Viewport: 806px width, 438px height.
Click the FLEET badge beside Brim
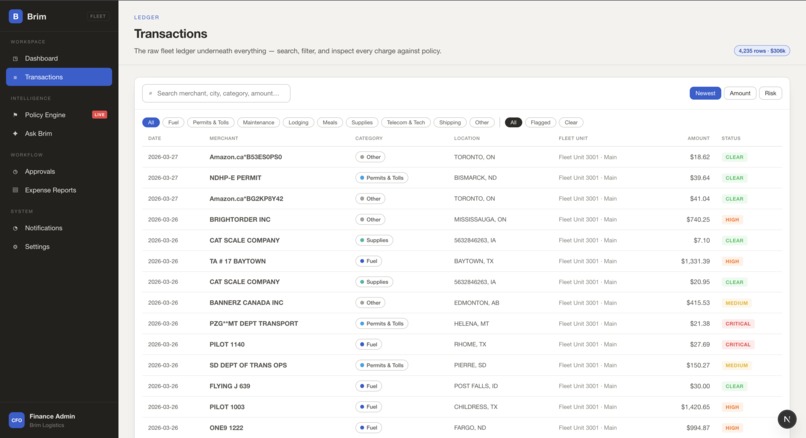[x=98, y=16]
